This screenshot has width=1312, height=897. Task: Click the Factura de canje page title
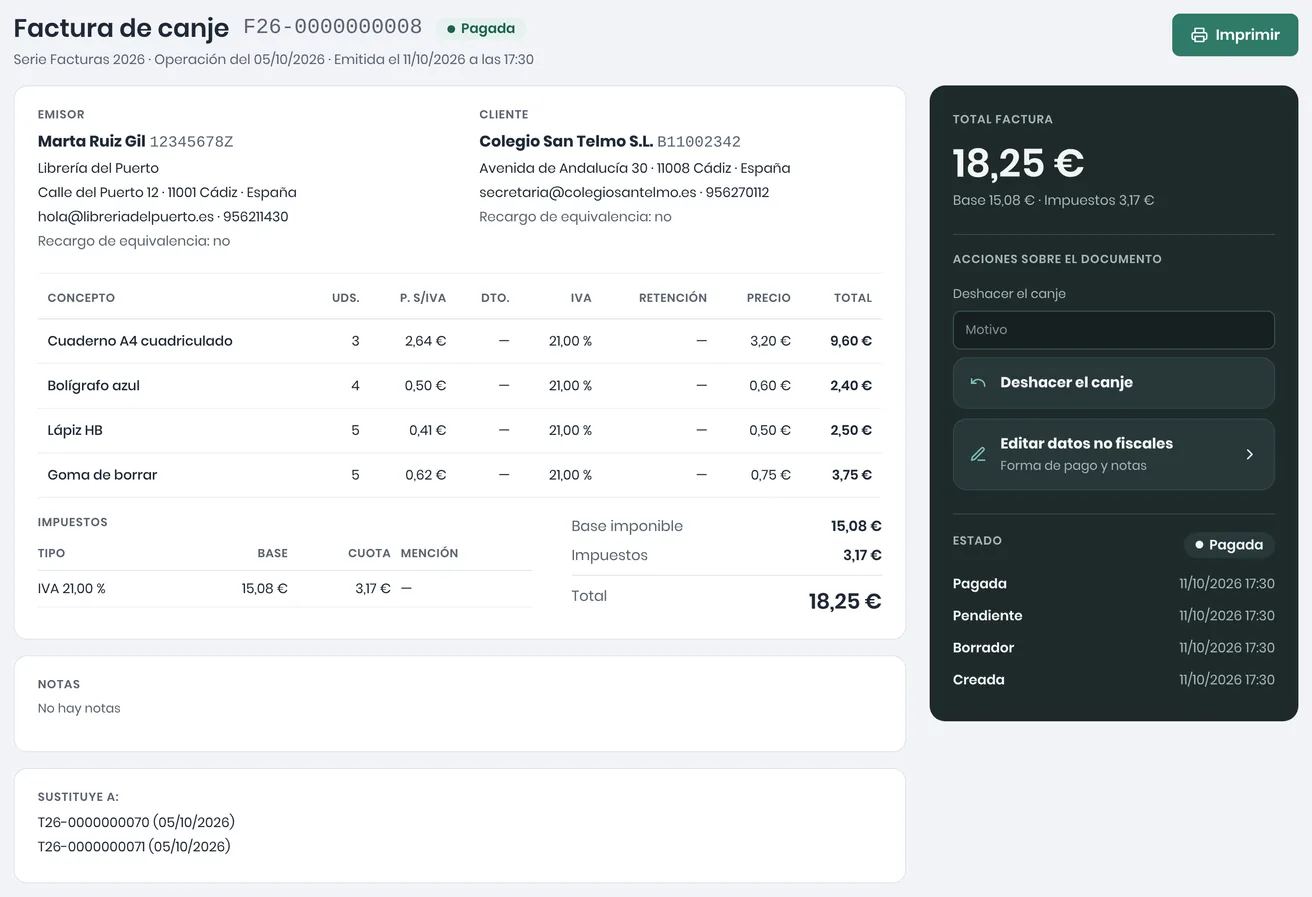tap(122, 28)
